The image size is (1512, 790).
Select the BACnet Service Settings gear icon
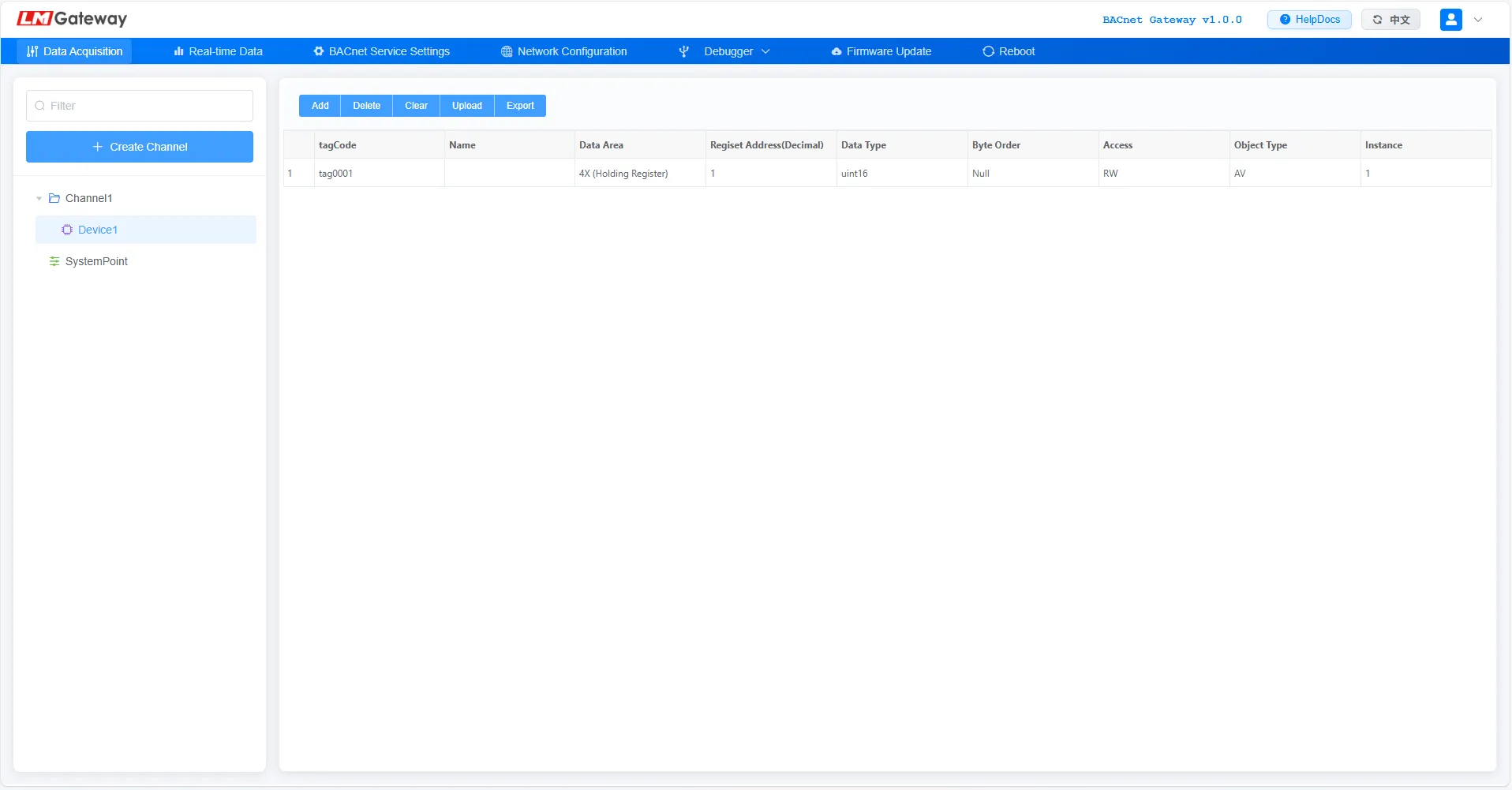[318, 51]
